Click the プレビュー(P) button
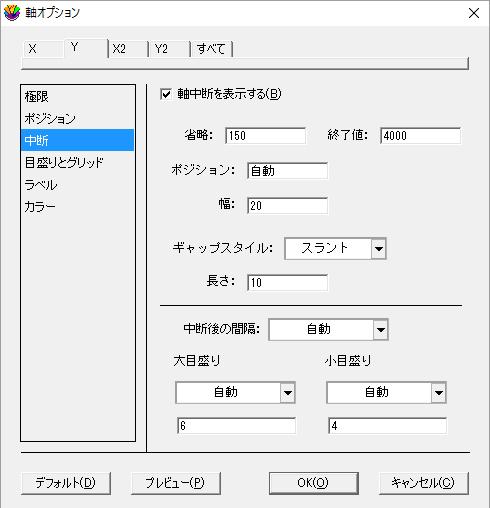The image size is (490, 508). coord(176,483)
